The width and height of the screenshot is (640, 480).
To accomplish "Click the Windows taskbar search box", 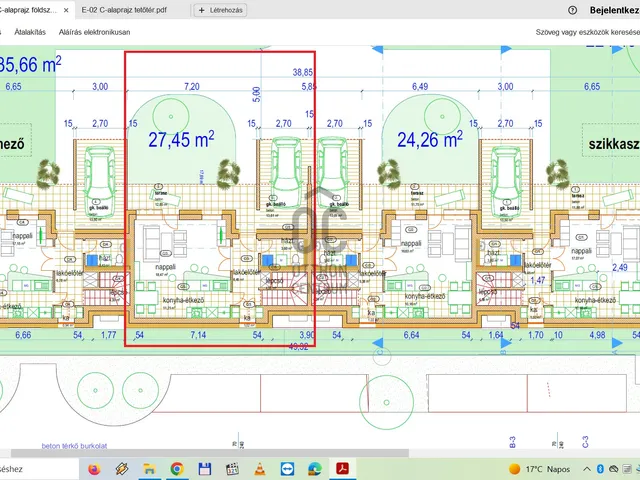I will pyautogui.click(x=39, y=469).
